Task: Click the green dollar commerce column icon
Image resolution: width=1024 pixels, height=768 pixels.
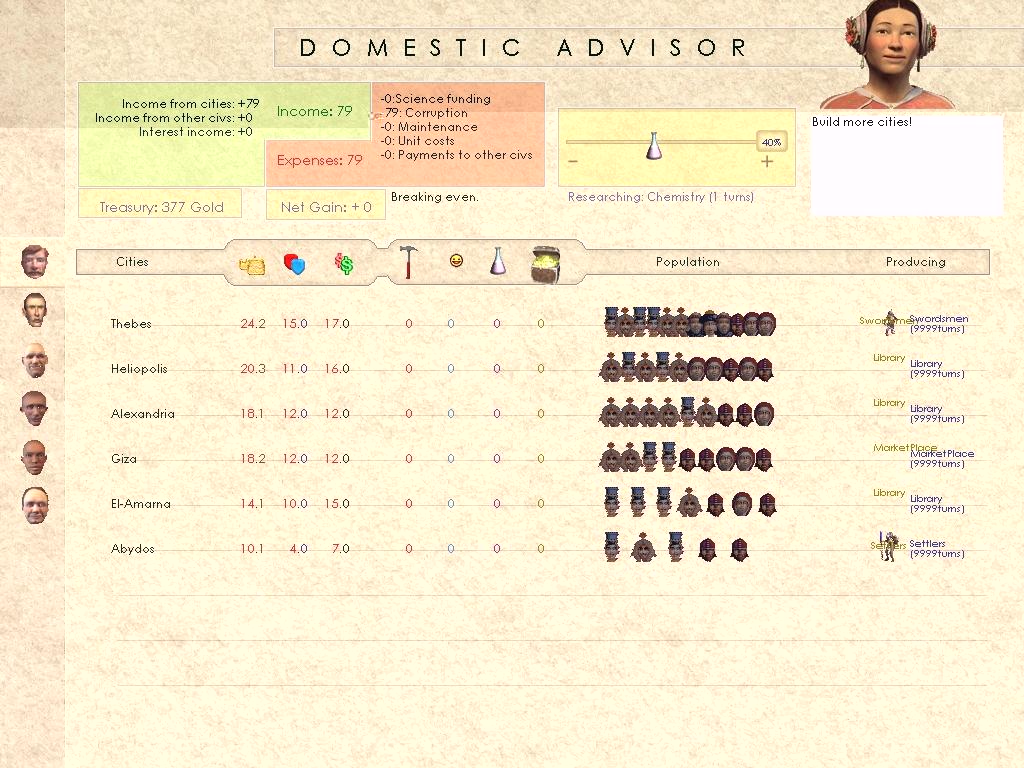Action: tap(344, 264)
